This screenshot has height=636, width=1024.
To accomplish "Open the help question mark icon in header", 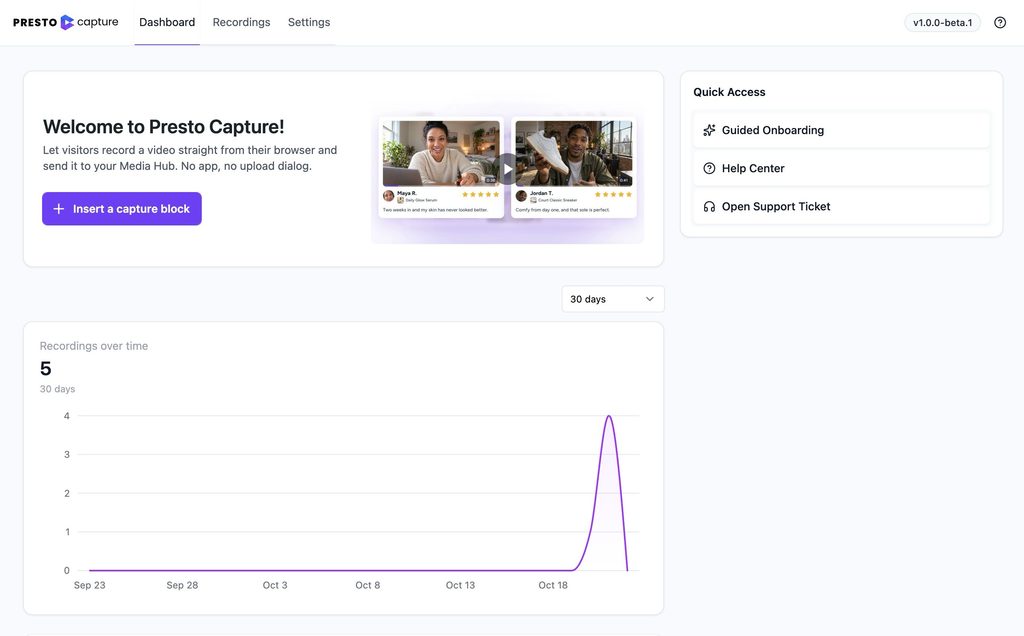I will coord(1000,23).
